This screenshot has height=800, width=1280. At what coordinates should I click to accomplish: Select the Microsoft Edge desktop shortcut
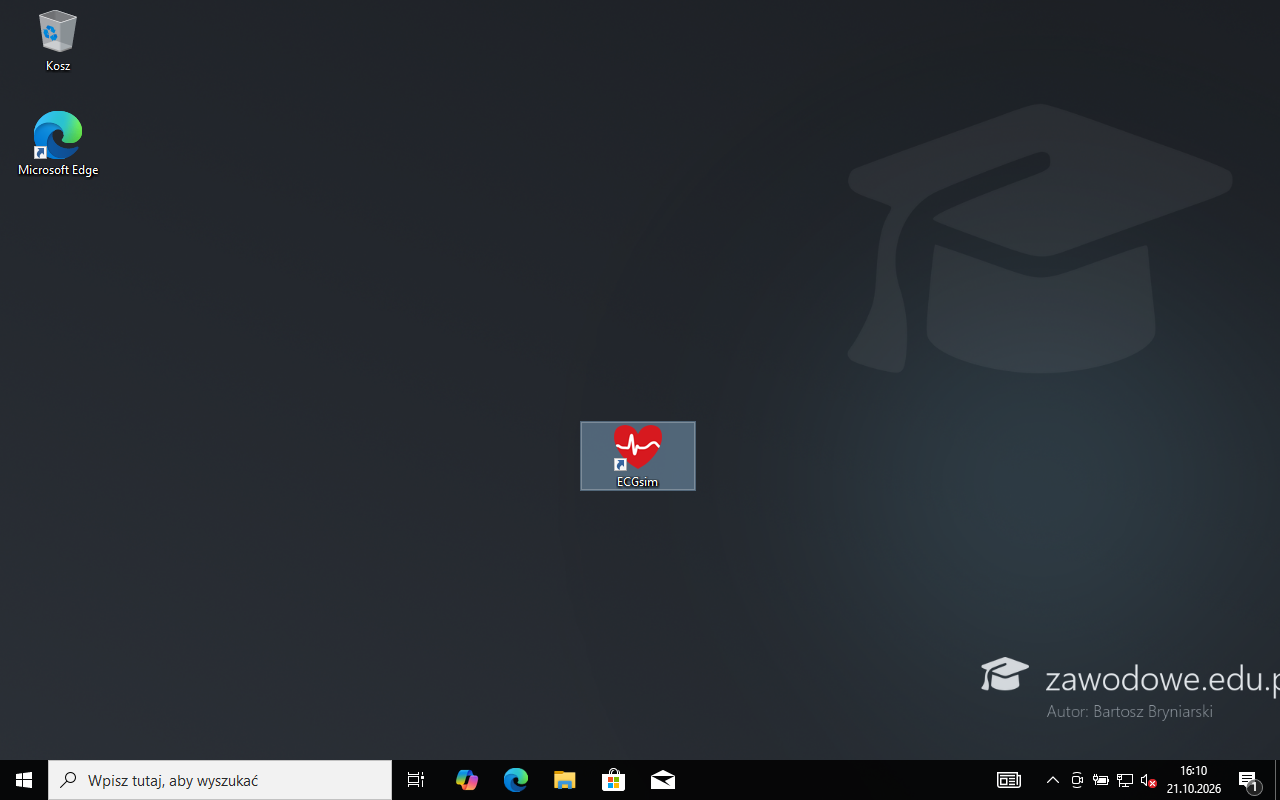click(58, 144)
